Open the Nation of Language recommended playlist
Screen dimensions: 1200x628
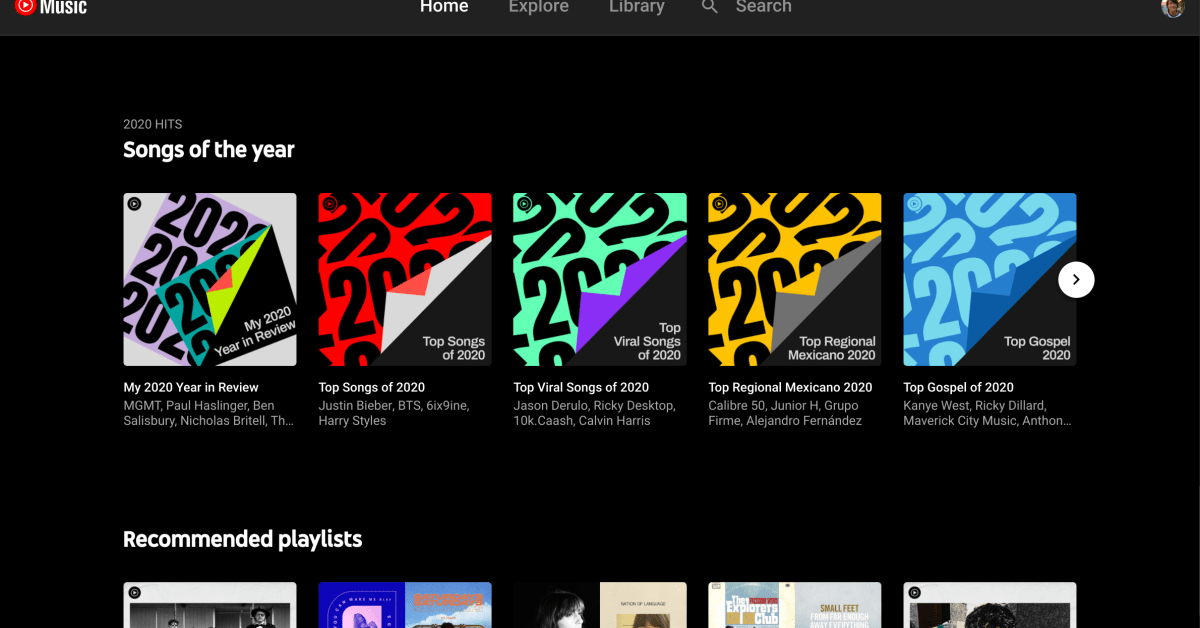[x=600, y=605]
